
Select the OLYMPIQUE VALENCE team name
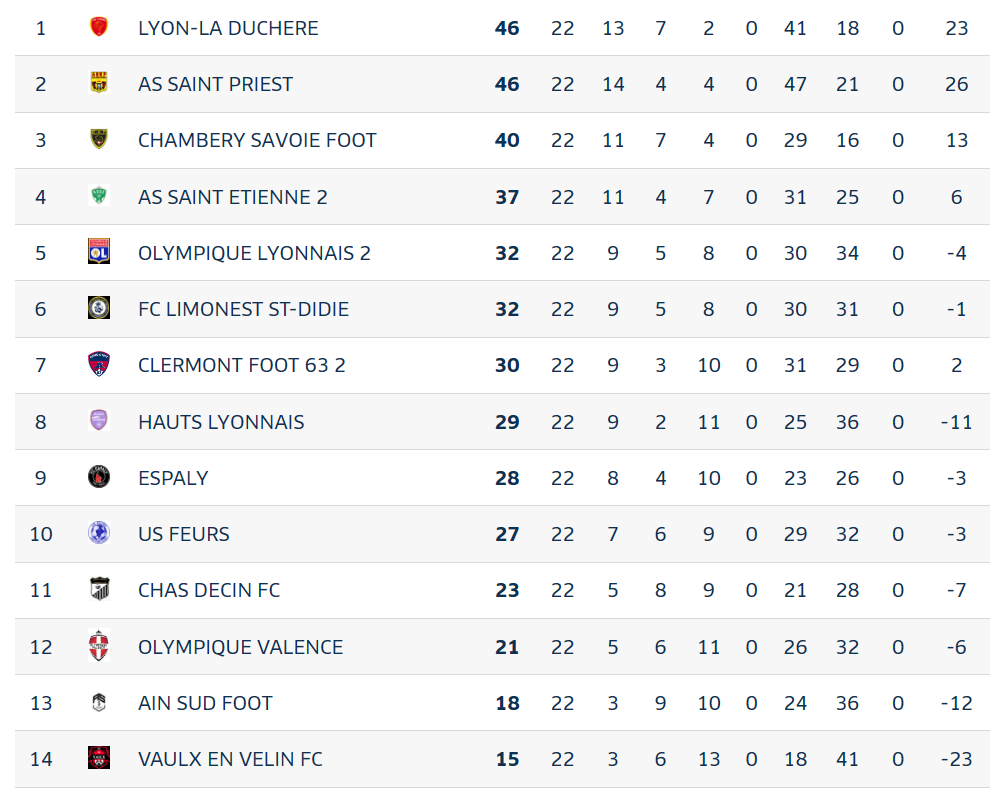[240, 647]
